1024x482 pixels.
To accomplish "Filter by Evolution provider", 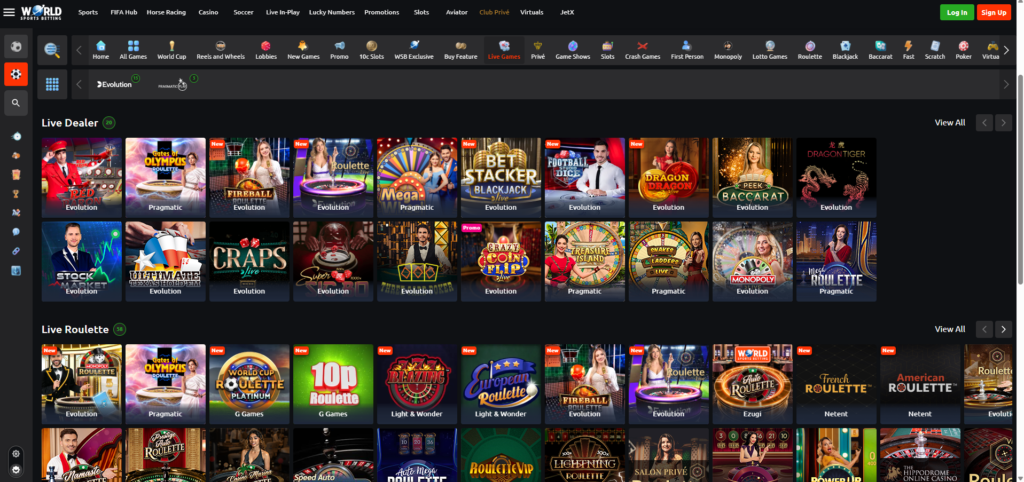I will pos(115,84).
